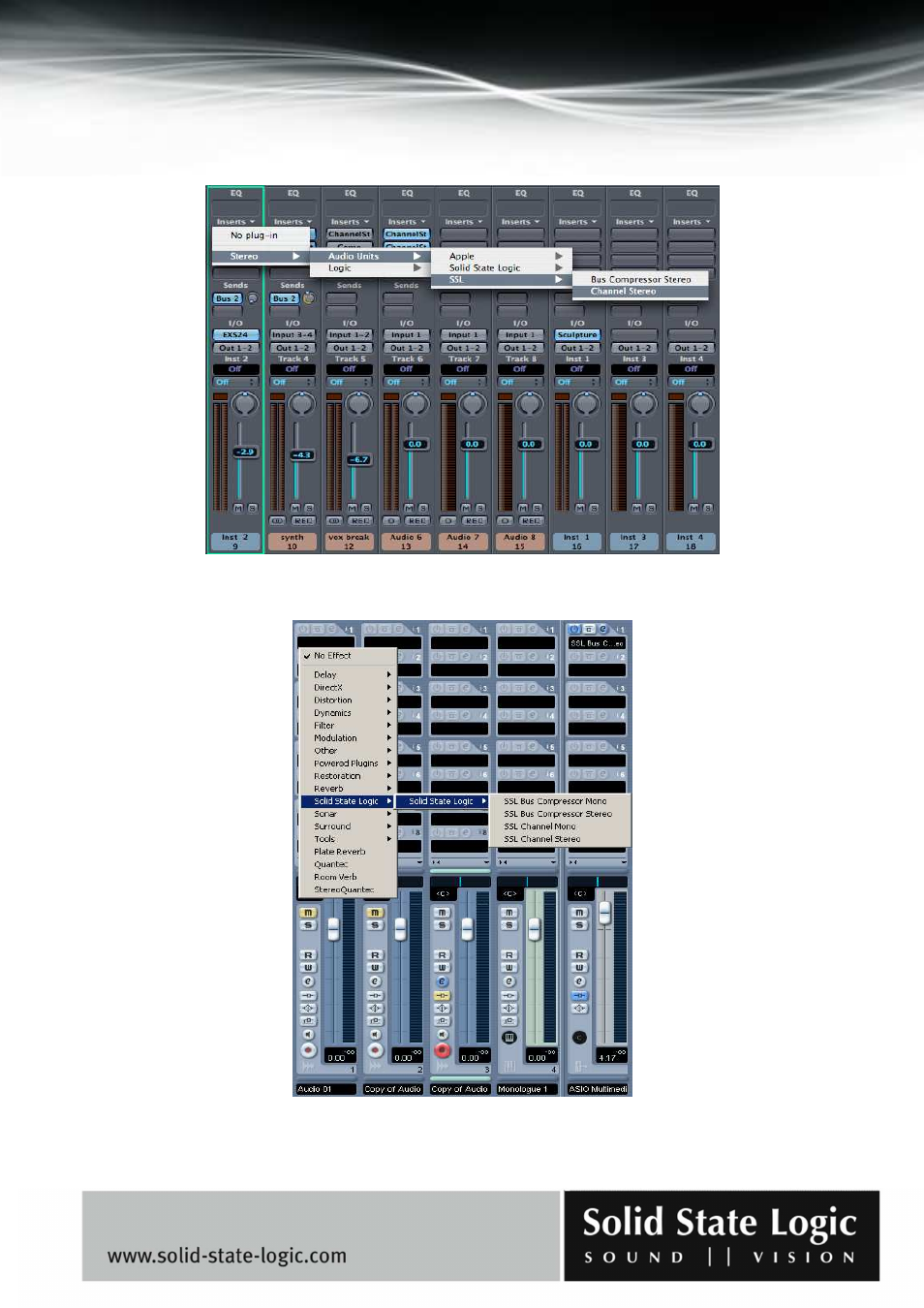Click red record enable on channel 3
Viewport: 924px width, 1308px height.
pyautogui.click(x=443, y=1050)
